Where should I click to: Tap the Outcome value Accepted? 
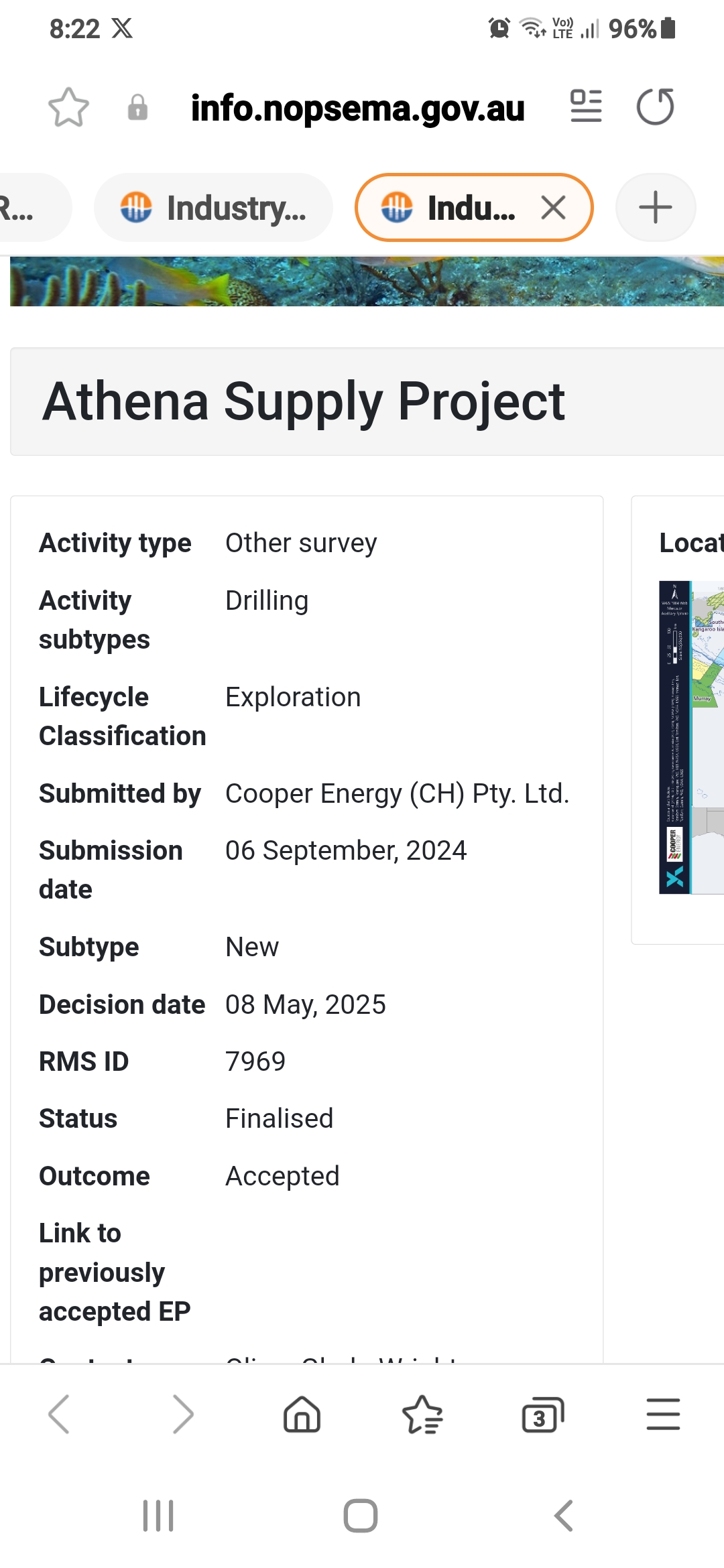282,1176
